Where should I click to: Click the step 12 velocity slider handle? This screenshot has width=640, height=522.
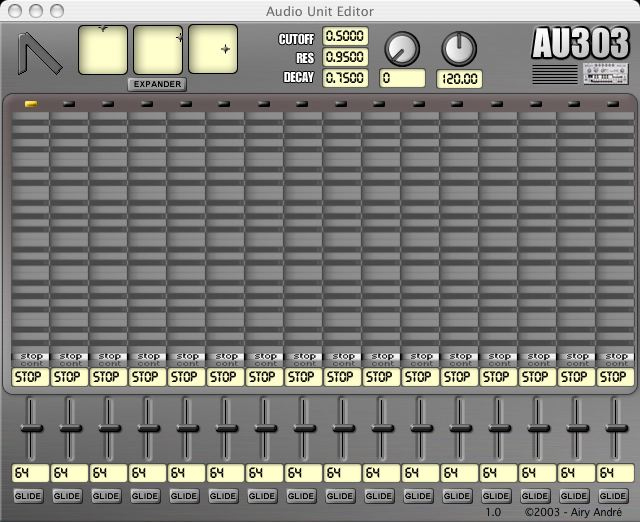coord(460,428)
